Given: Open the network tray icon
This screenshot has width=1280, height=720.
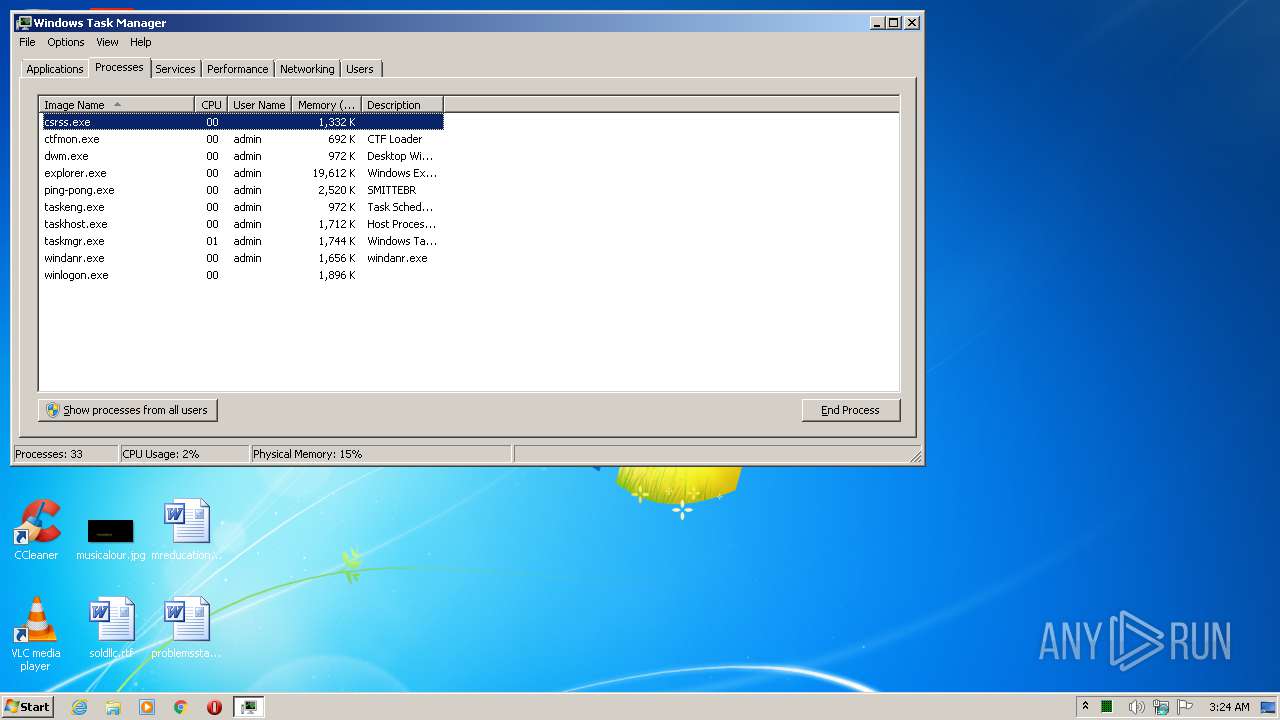Looking at the screenshot, I should coord(1160,707).
